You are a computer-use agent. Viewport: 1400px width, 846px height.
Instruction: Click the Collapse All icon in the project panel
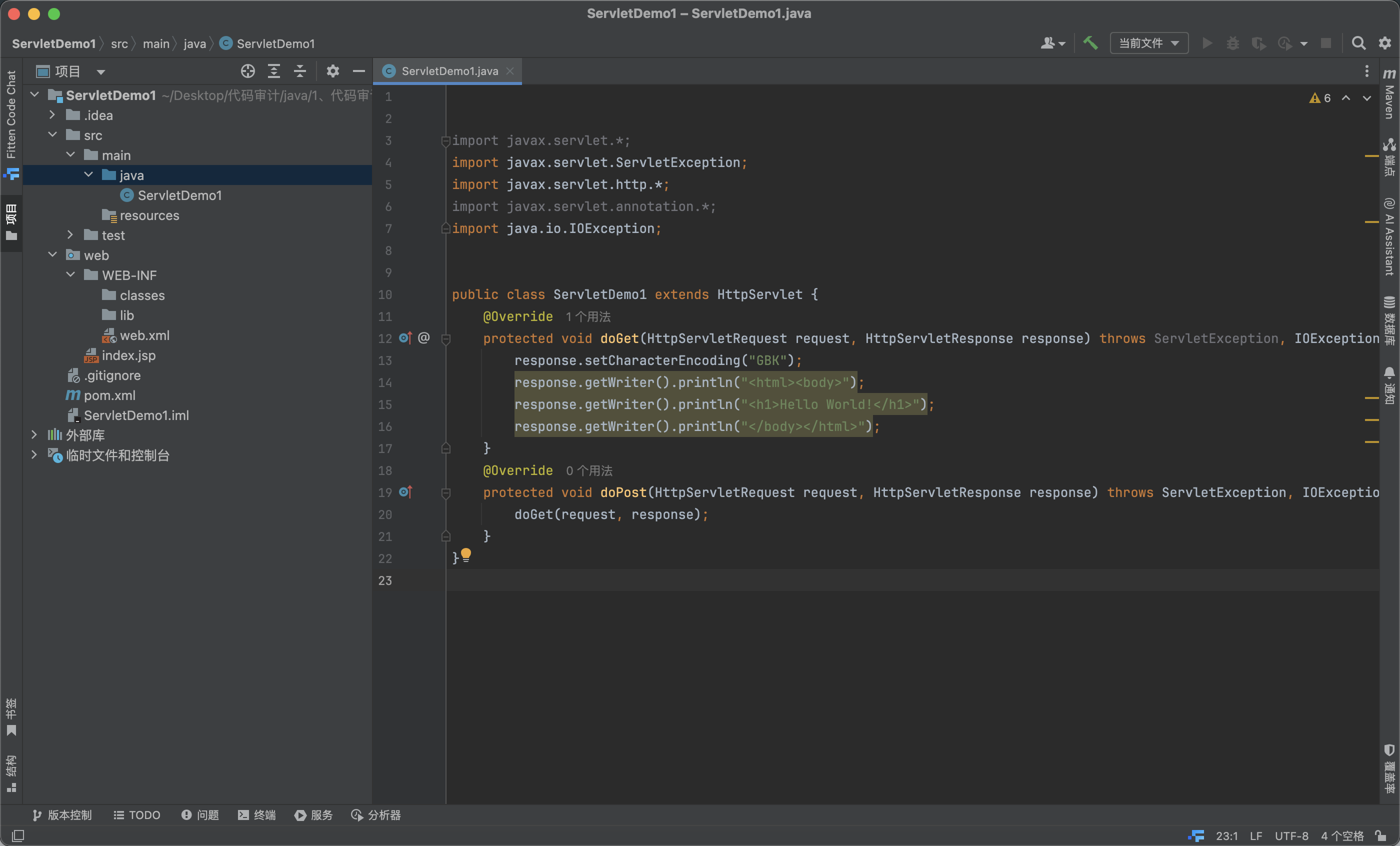[x=300, y=71]
